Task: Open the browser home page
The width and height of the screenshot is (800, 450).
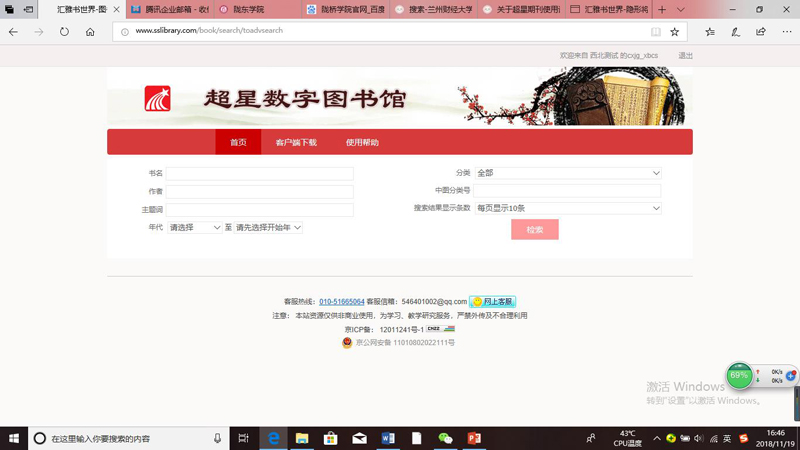Action: coord(90,32)
